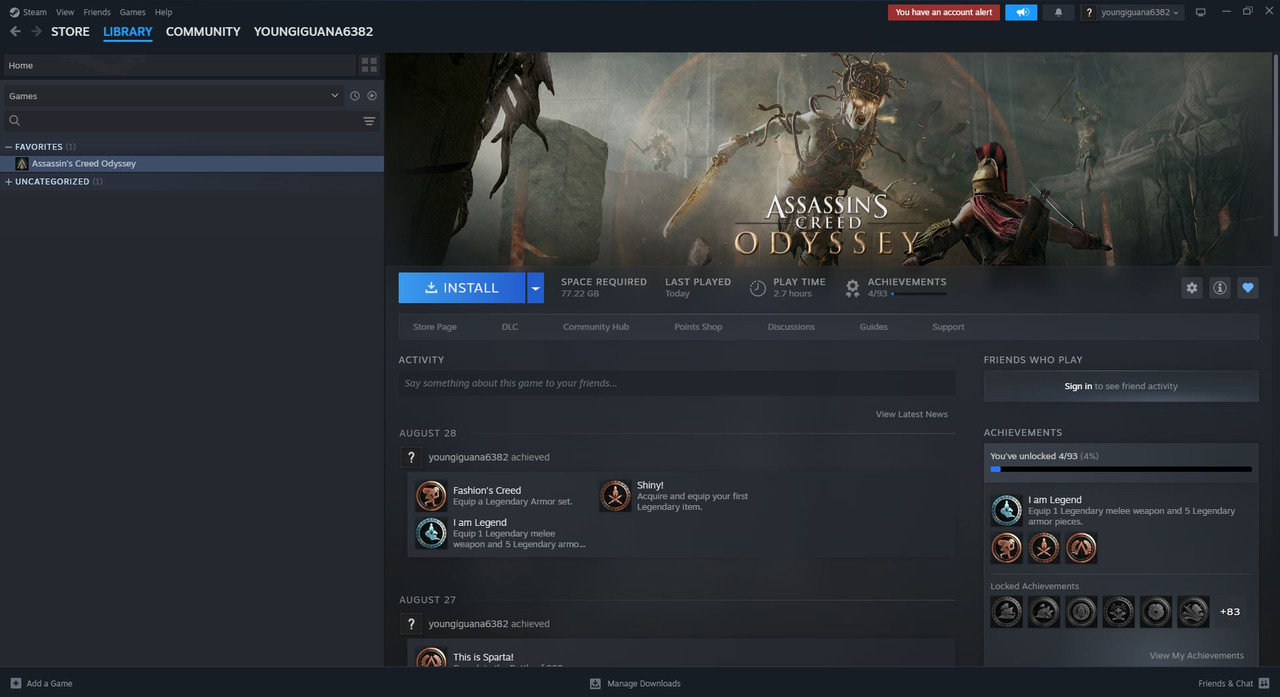1280x697 pixels.
Task: Expand the UNCATEGORIZED category
Action: click(9, 182)
